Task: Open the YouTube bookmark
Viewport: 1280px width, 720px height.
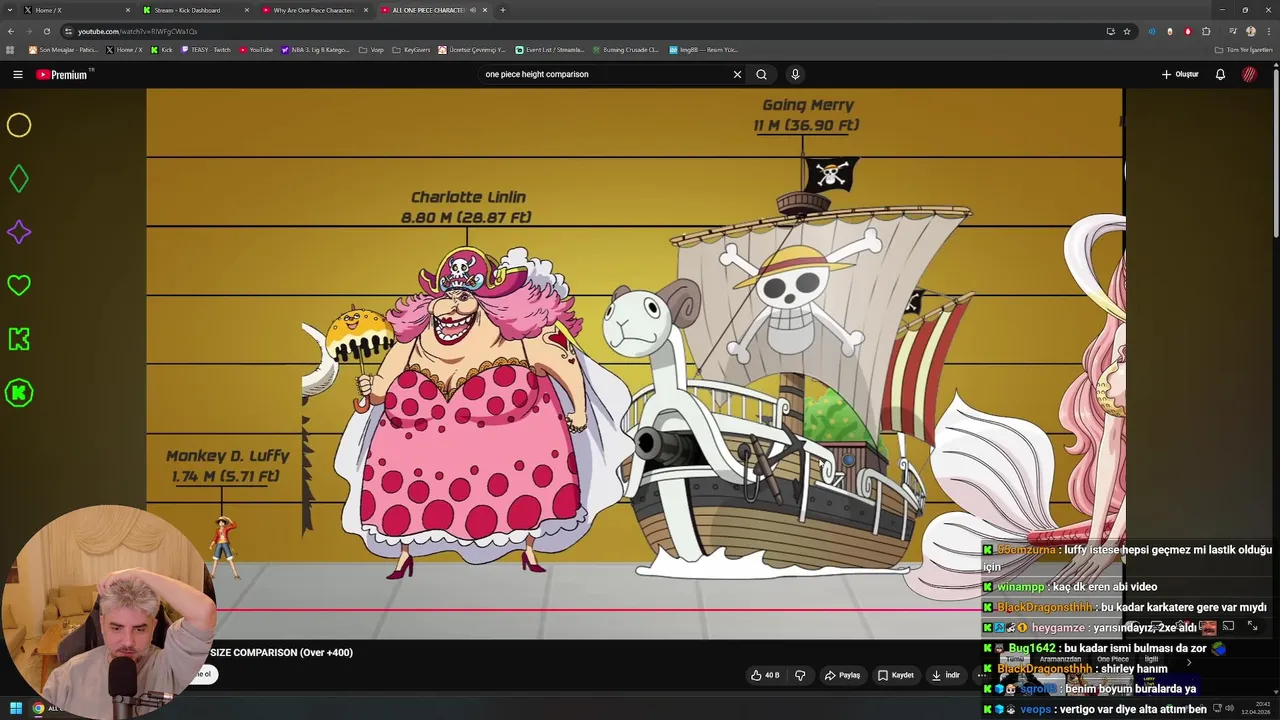Action: click(x=256, y=49)
